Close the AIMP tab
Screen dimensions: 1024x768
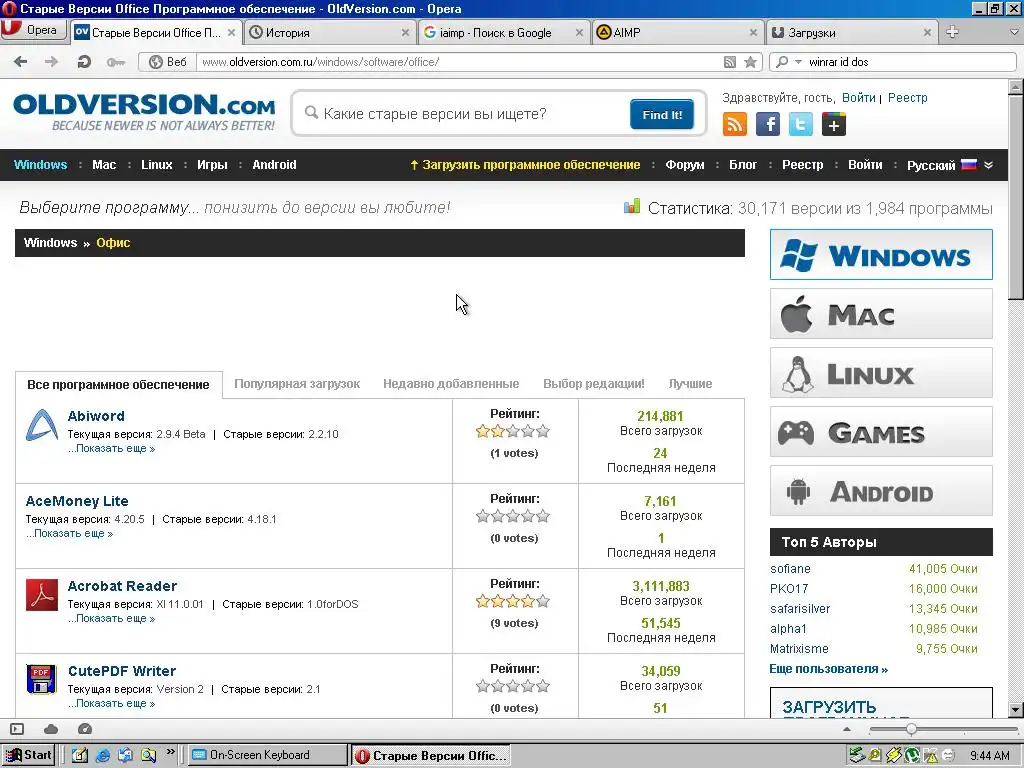753,33
